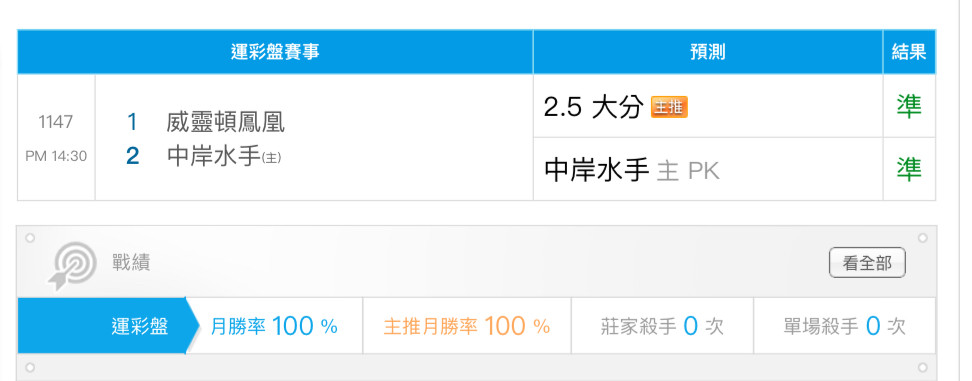Click the 預測 column header
972x381 pixels.
tap(708, 52)
